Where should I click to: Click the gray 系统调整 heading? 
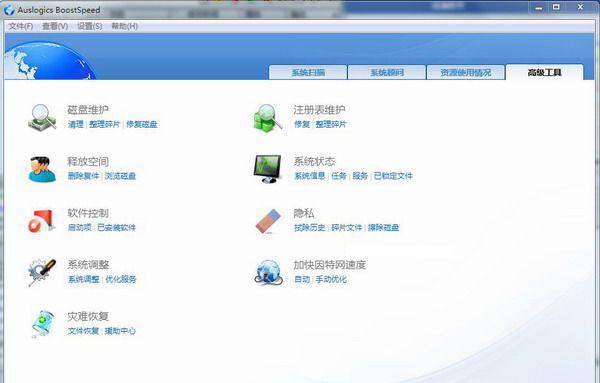pyautogui.click(x=88, y=265)
